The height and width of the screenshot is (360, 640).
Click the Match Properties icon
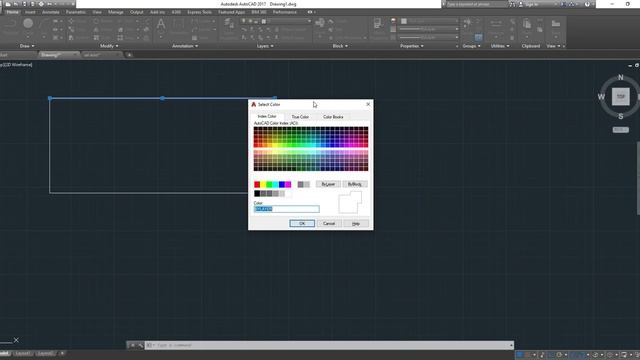click(x=378, y=24)
